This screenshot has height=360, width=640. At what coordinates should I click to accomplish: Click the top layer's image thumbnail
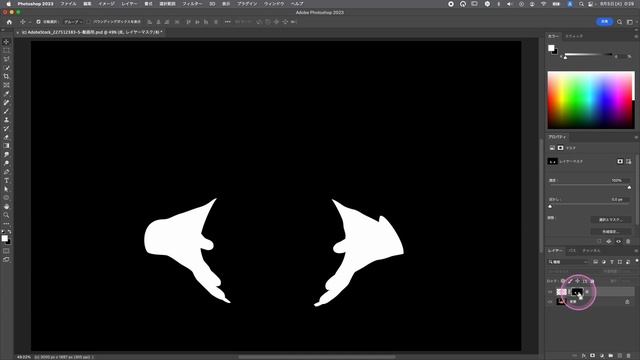561,292
